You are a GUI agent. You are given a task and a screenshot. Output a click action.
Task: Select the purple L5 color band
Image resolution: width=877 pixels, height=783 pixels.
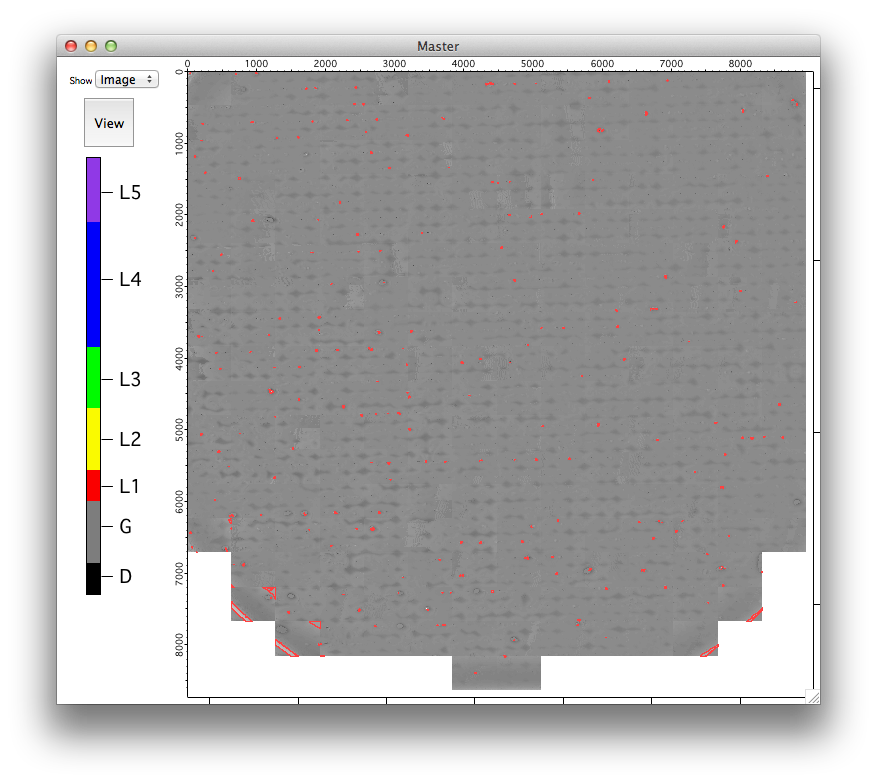pos(93,190)
